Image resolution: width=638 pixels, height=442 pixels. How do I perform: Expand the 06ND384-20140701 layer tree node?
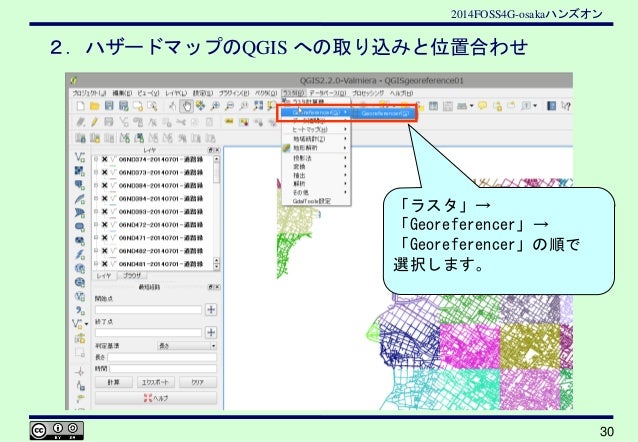click(96, 186)
